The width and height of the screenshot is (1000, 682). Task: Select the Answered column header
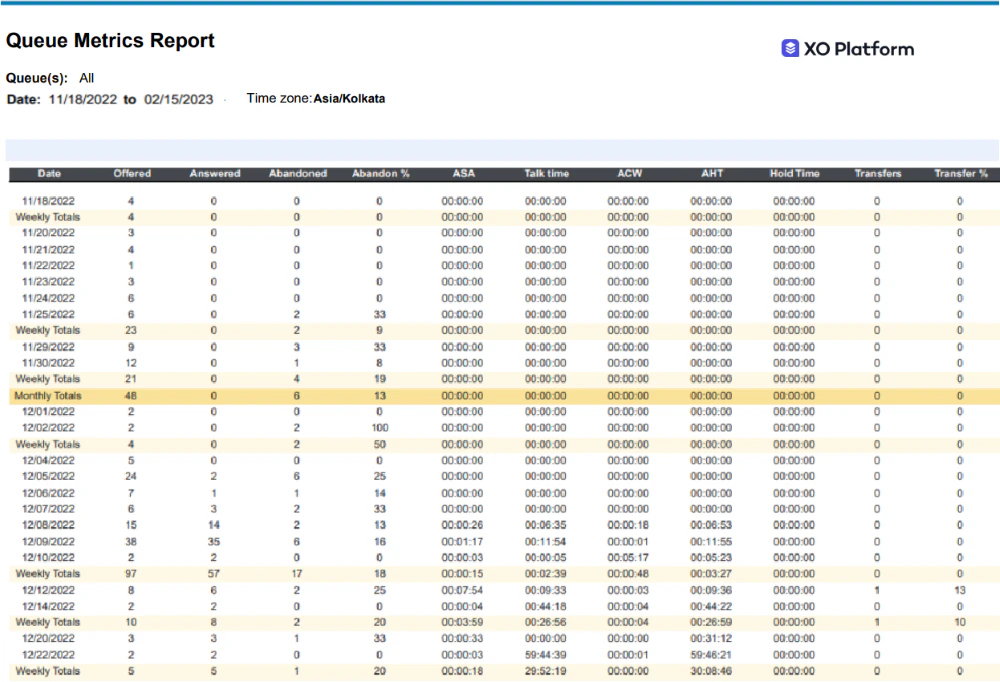(x=214, y=173)
